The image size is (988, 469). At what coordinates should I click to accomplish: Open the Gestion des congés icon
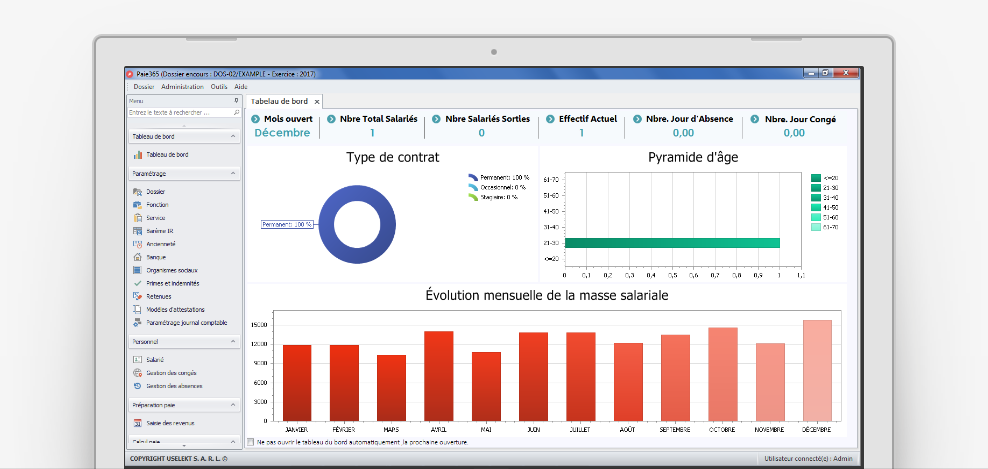pos(137,373)
